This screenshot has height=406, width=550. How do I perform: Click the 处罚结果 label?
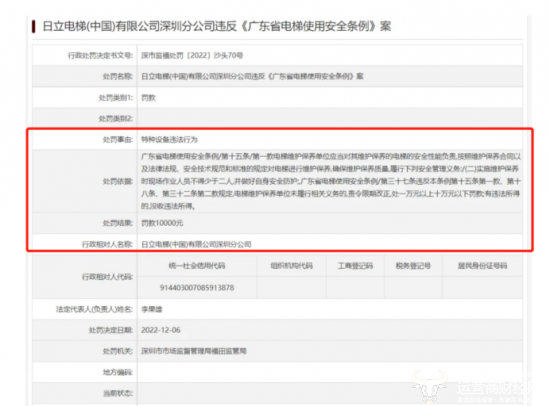pos(118,223)
